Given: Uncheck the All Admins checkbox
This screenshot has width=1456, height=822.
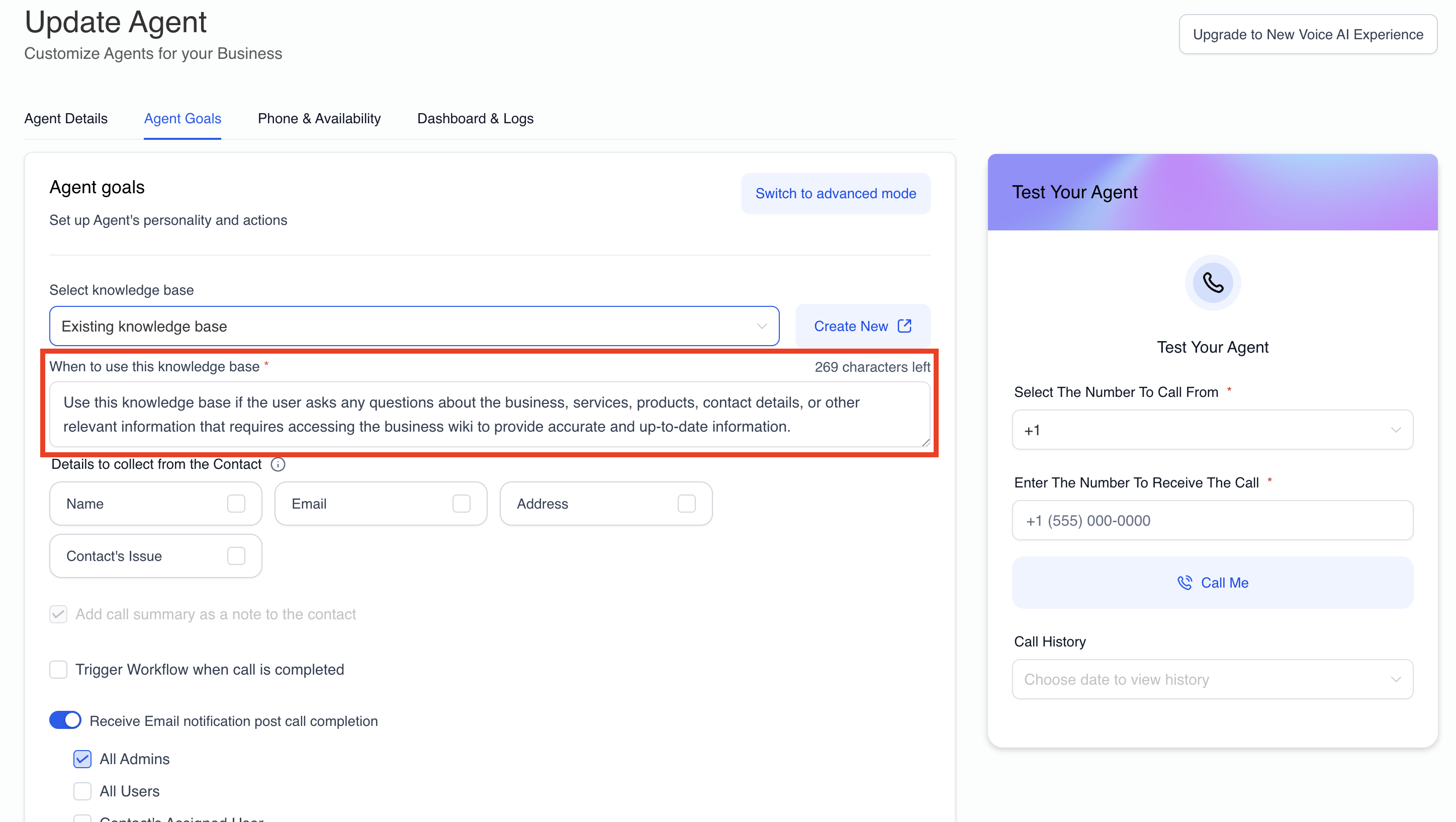Looking at the screenshot, I should 81,759.
